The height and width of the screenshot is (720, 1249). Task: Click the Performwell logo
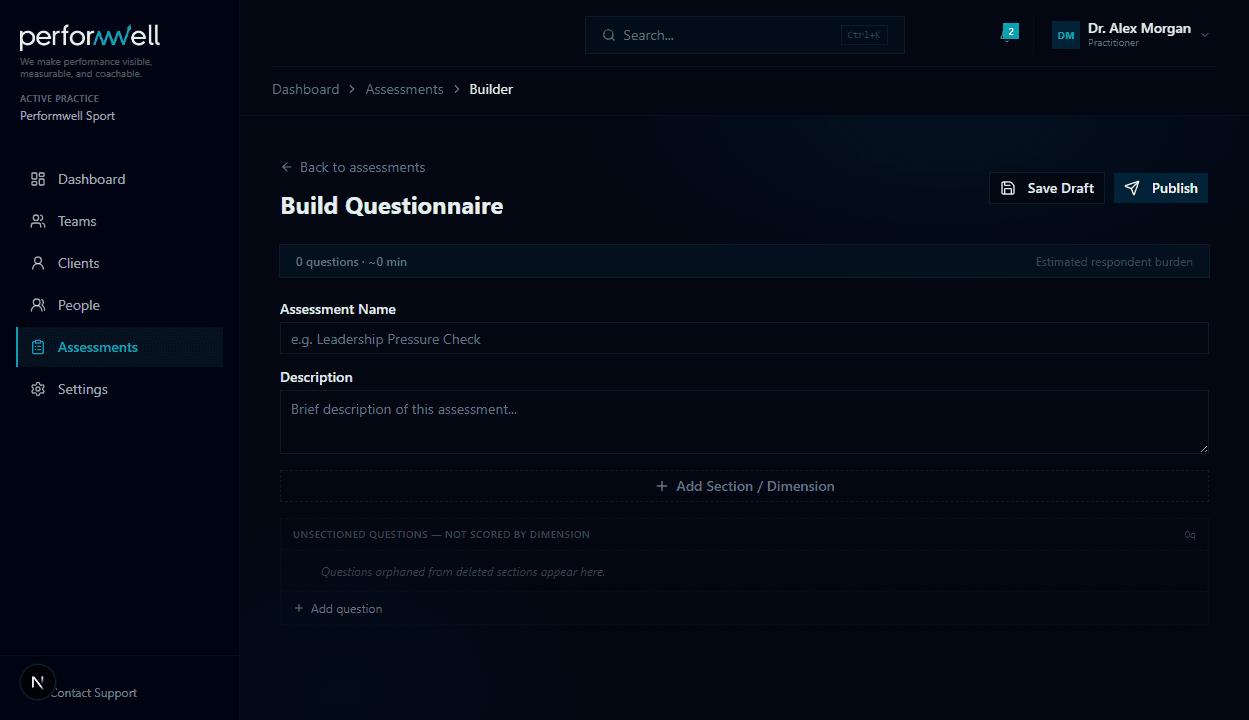coord(90,37)
